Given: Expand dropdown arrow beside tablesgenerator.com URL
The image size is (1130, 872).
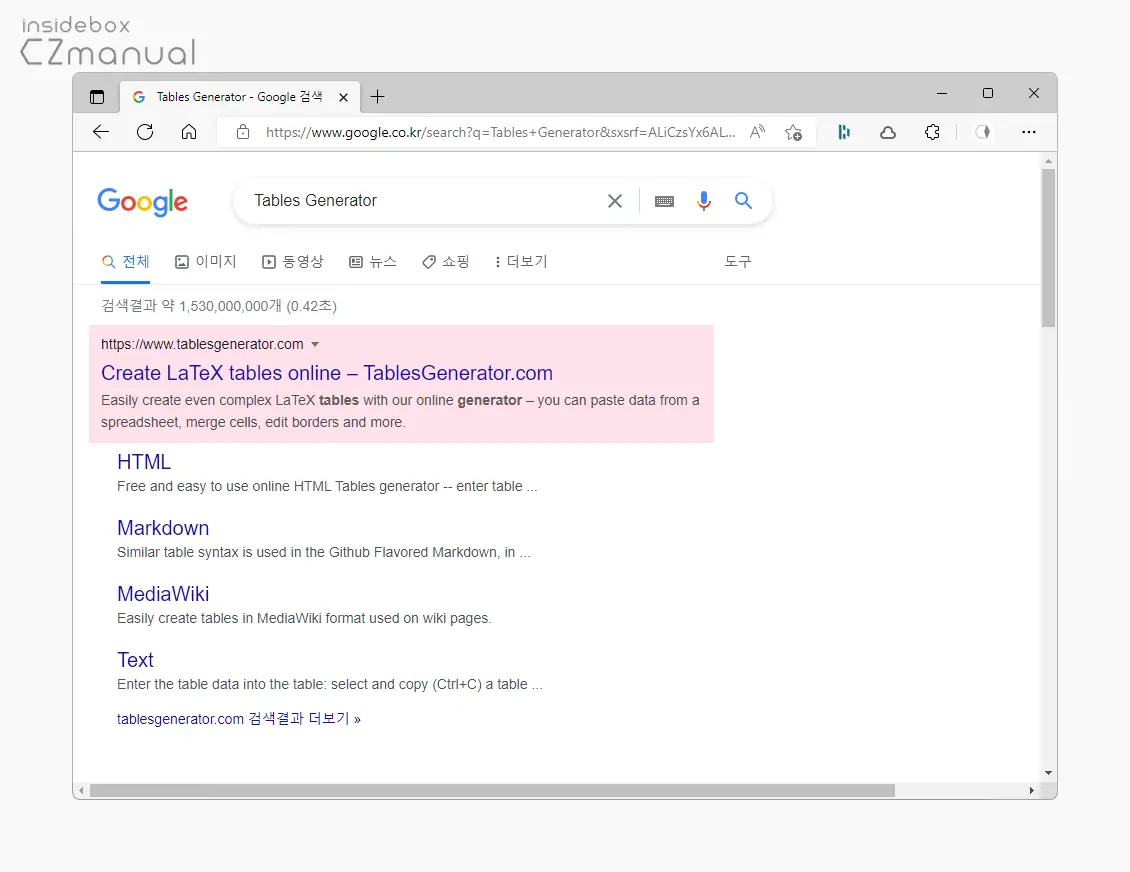Looking at the screenshot, I should (315, 344).
